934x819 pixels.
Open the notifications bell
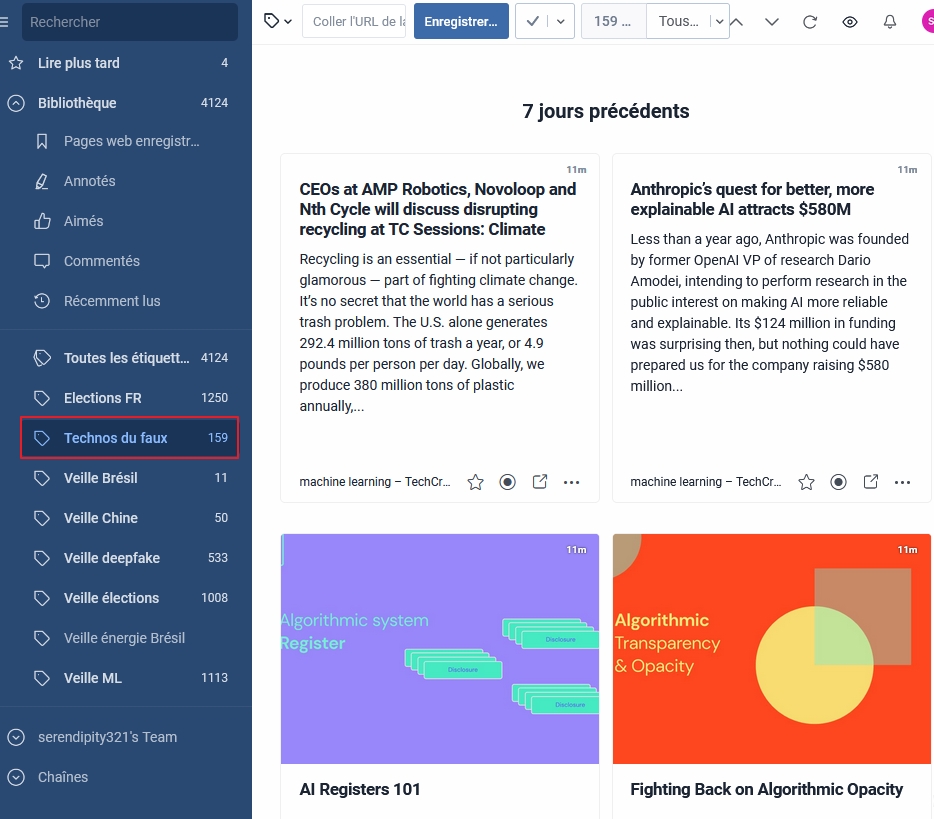(889, 21)
